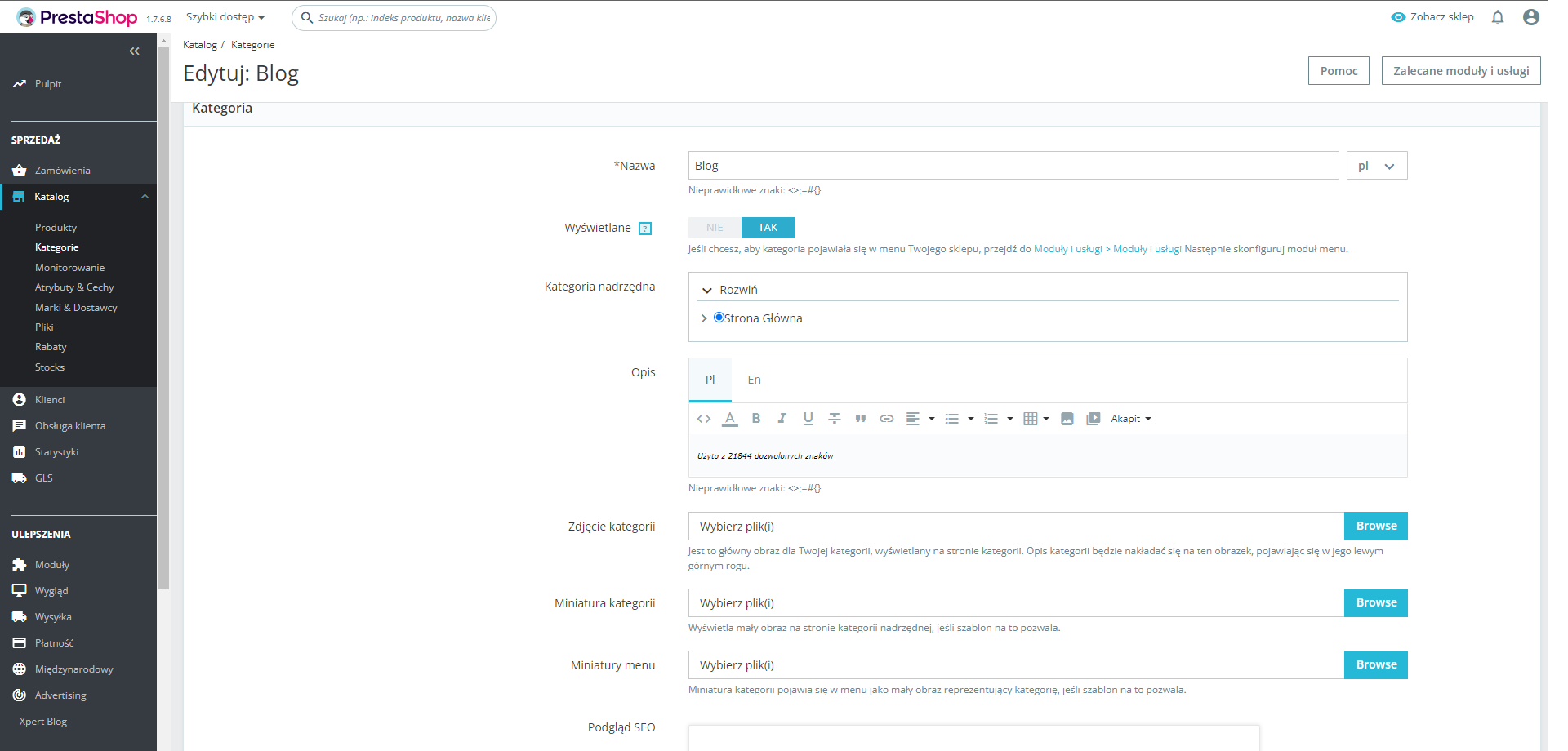This screenshot has height=751, width=1568.
Task: Open the numbered list dropdown
Action: pyautogui.click(x=999, y=419)
